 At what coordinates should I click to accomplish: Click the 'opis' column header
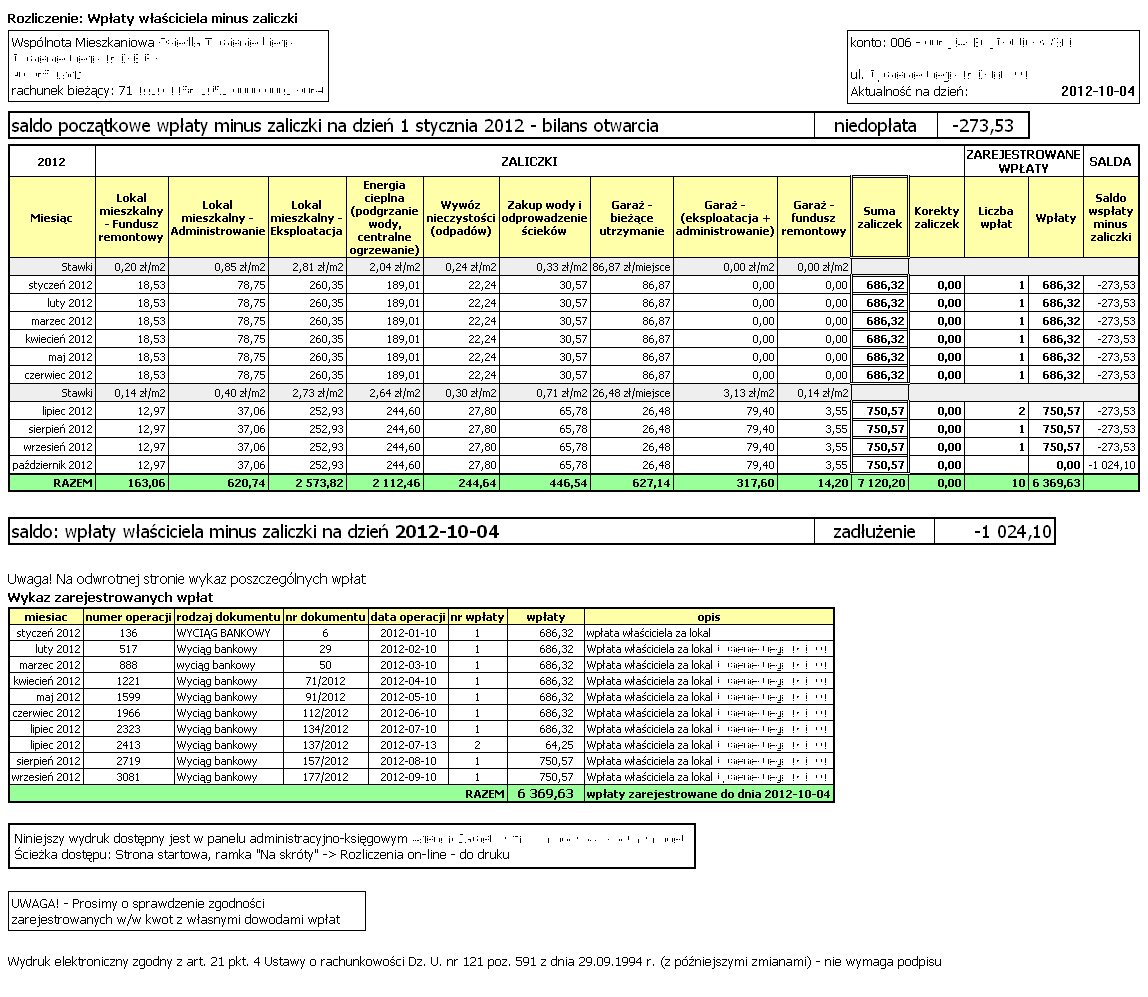tap(708, 617)
